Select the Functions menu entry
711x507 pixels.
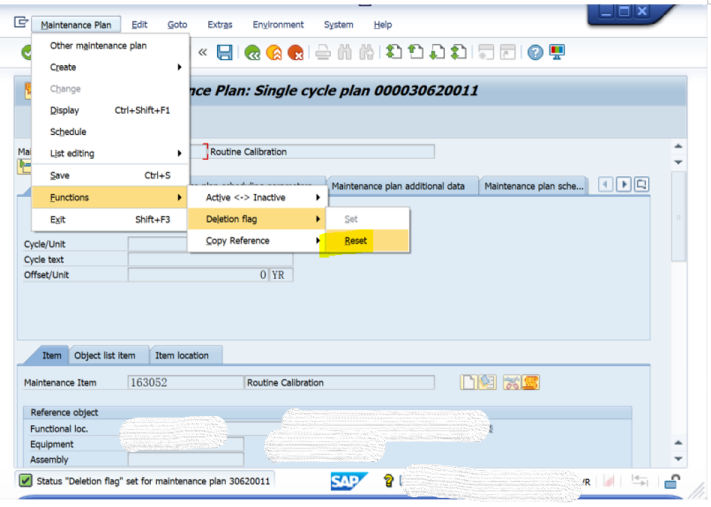pyautogui.click(x=110, y=197)
